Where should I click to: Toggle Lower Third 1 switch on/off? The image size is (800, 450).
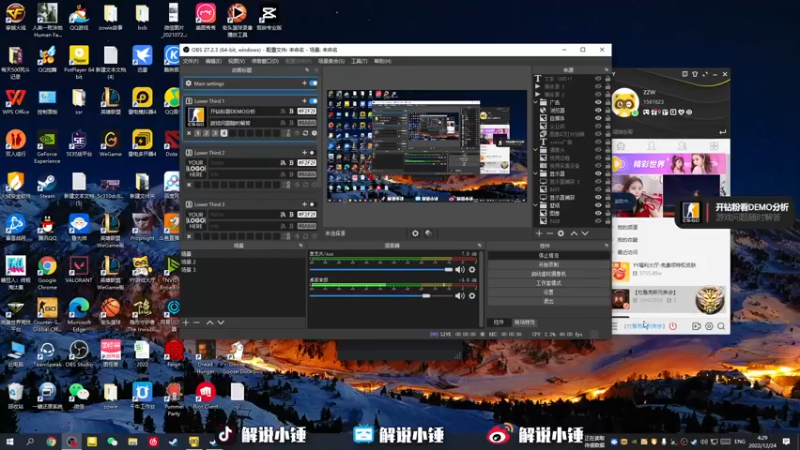[313, 101]
